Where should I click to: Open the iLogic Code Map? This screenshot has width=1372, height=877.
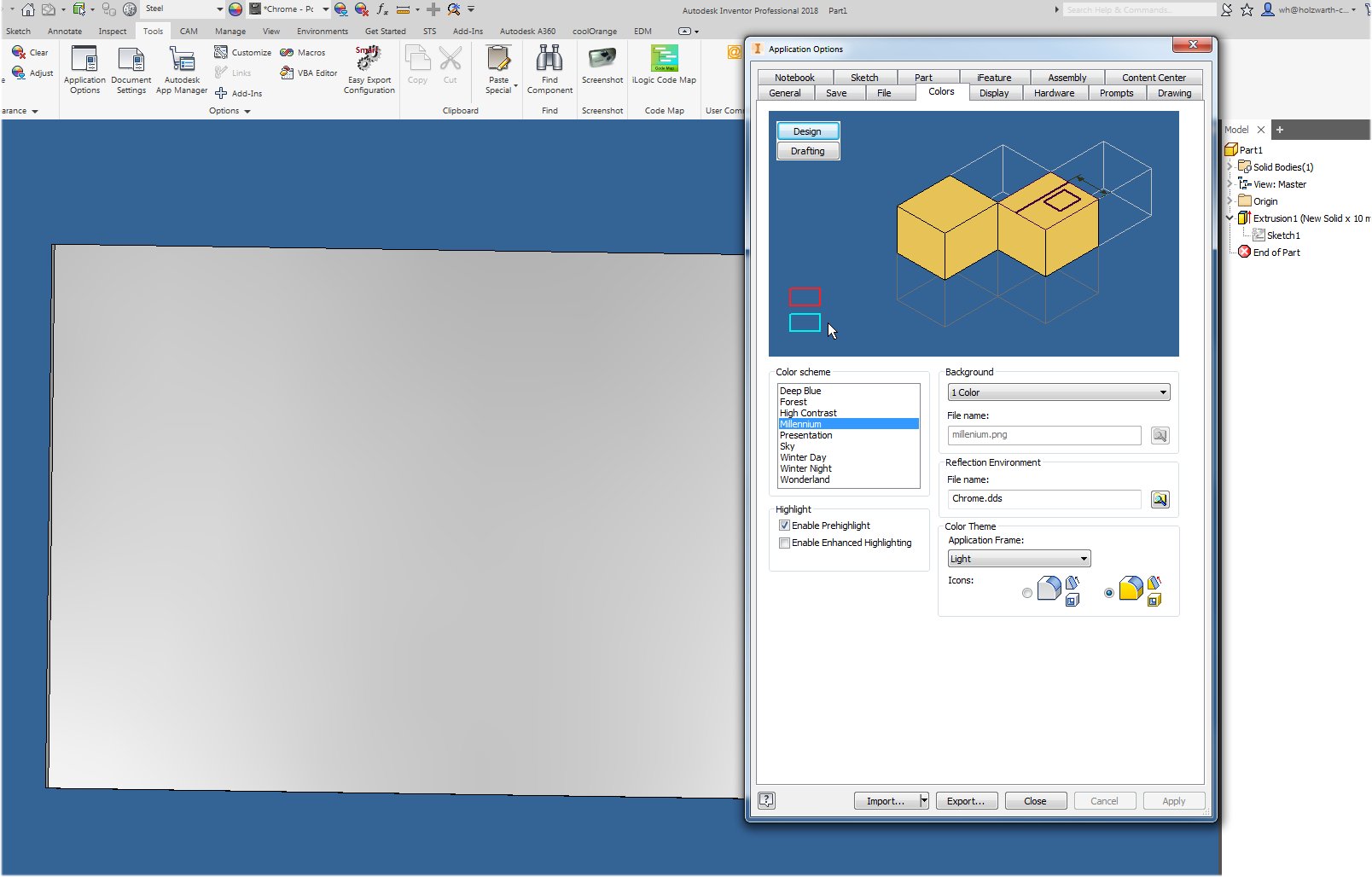click(x=664, y=70)
